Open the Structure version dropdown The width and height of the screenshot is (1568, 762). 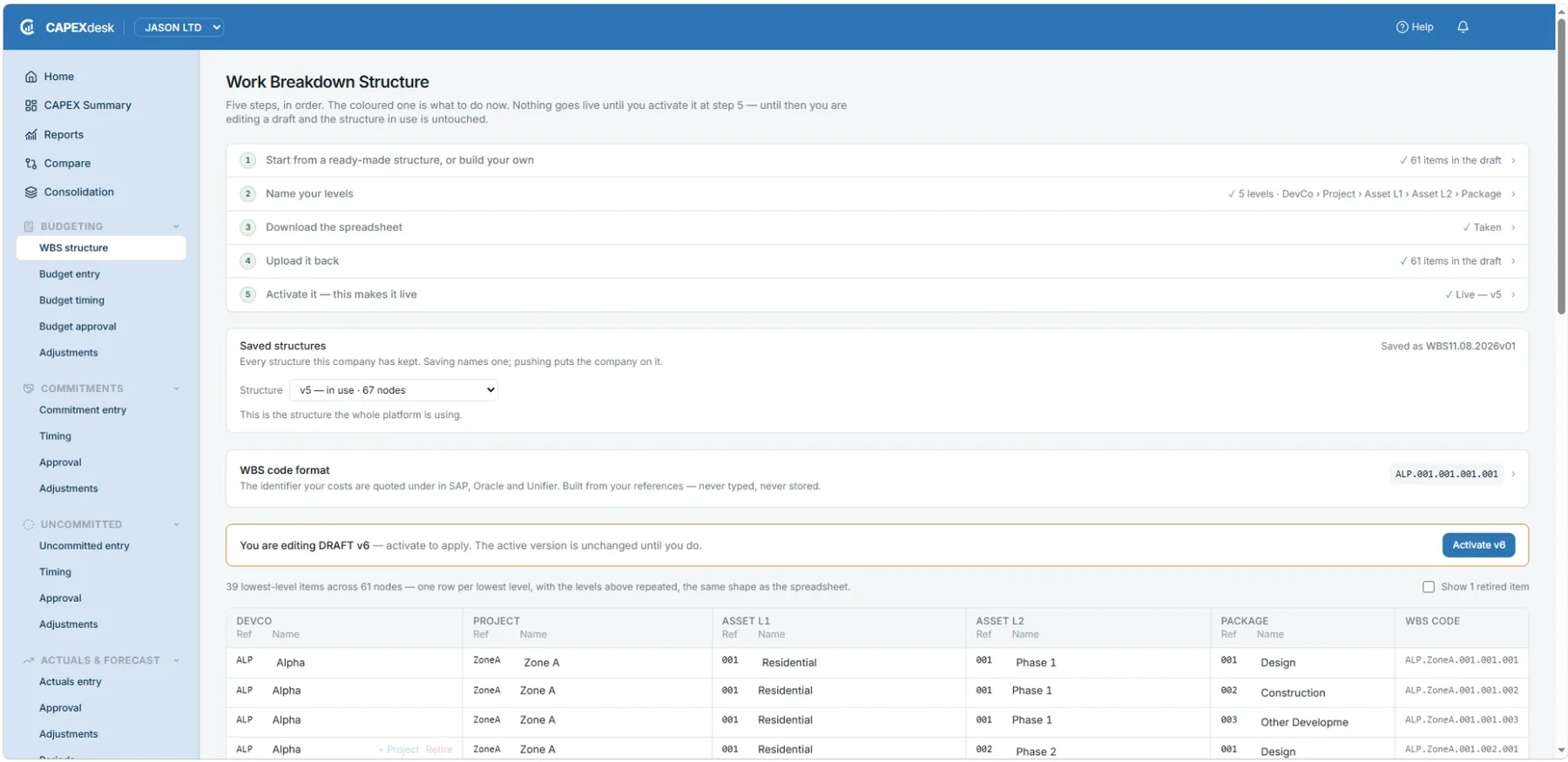(394, 390)
